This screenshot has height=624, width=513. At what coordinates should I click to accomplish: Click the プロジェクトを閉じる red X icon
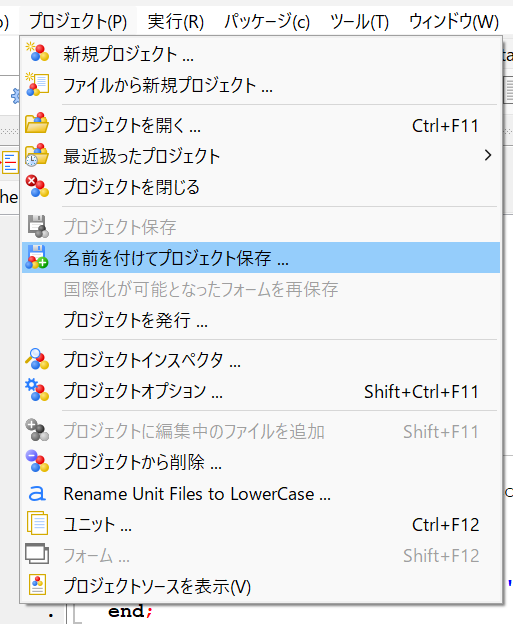tap(37, 186)
